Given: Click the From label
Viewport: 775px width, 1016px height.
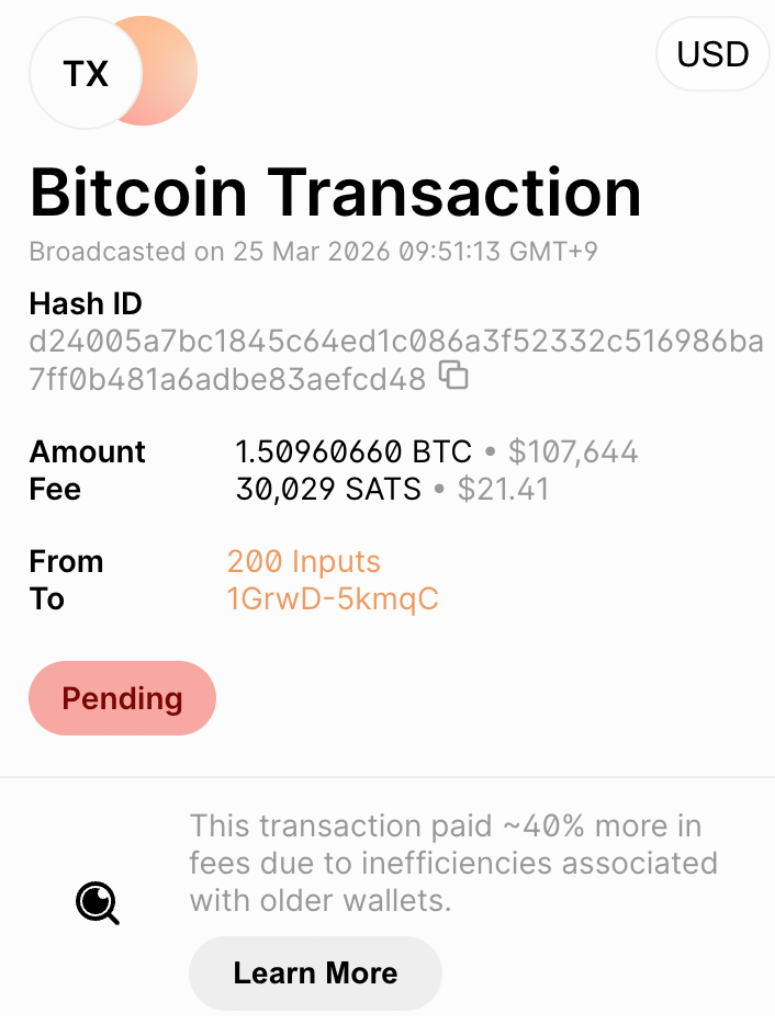Looking at the screenshot, I should point(66,562).
